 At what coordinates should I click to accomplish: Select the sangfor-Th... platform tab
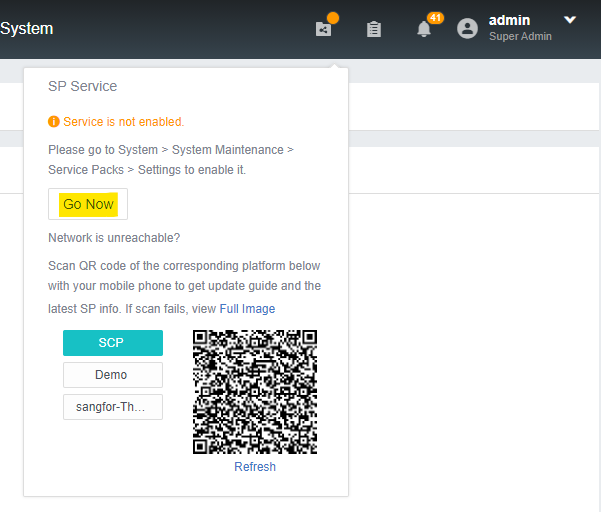(113, 407)
